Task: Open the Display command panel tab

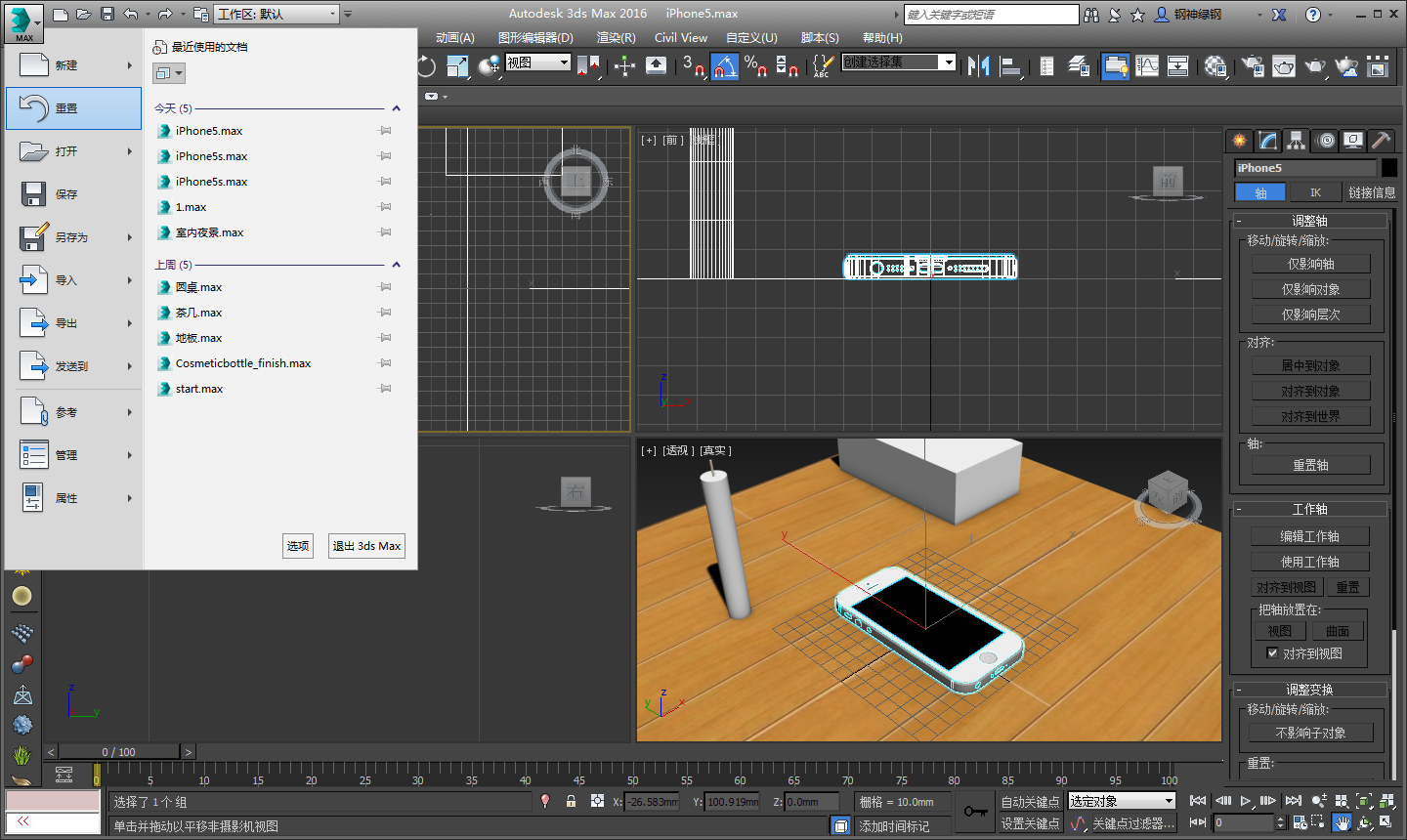Action: click(x=1353, y=141)
